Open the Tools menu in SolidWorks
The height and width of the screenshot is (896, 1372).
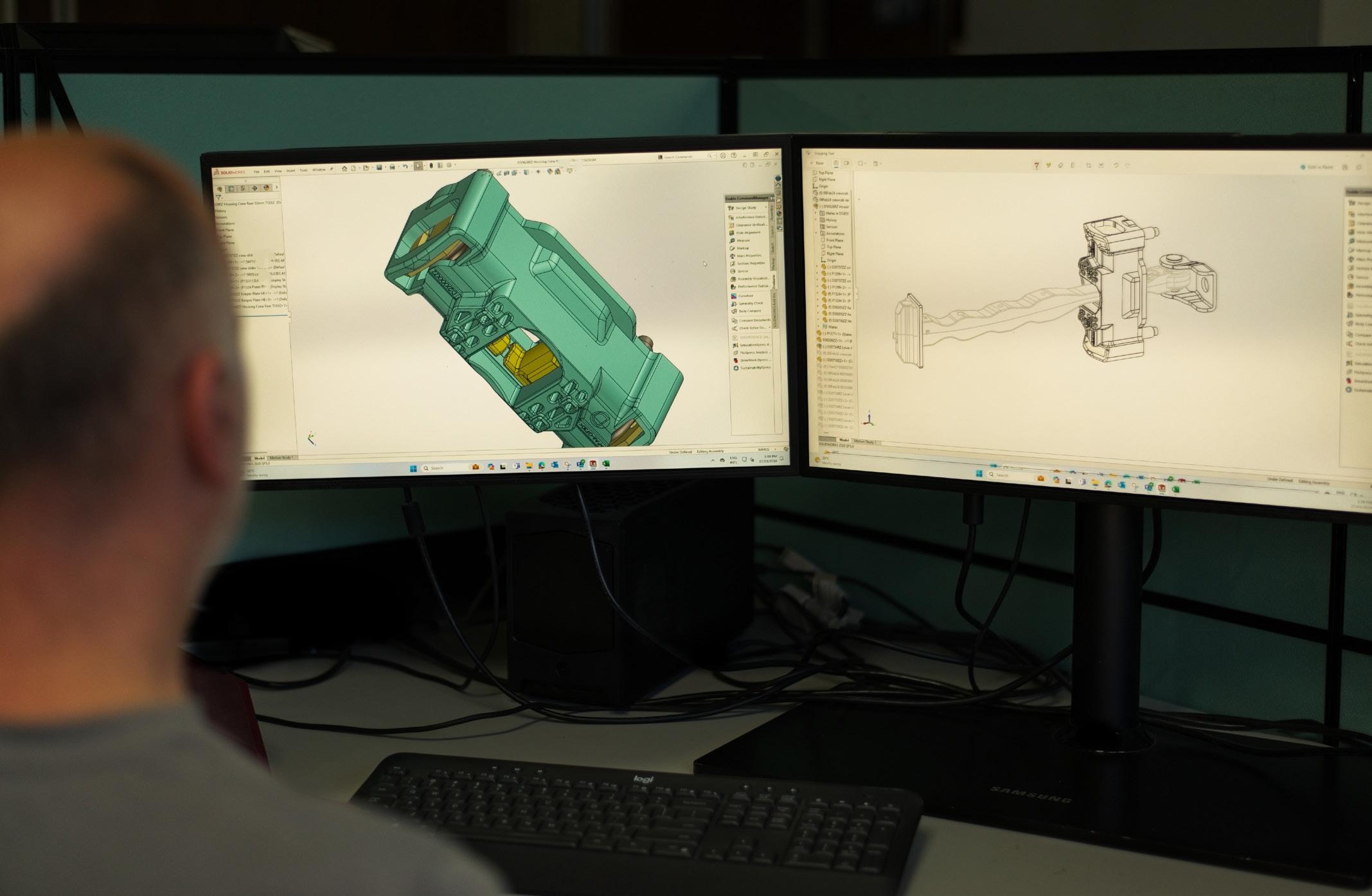(303, 170)
